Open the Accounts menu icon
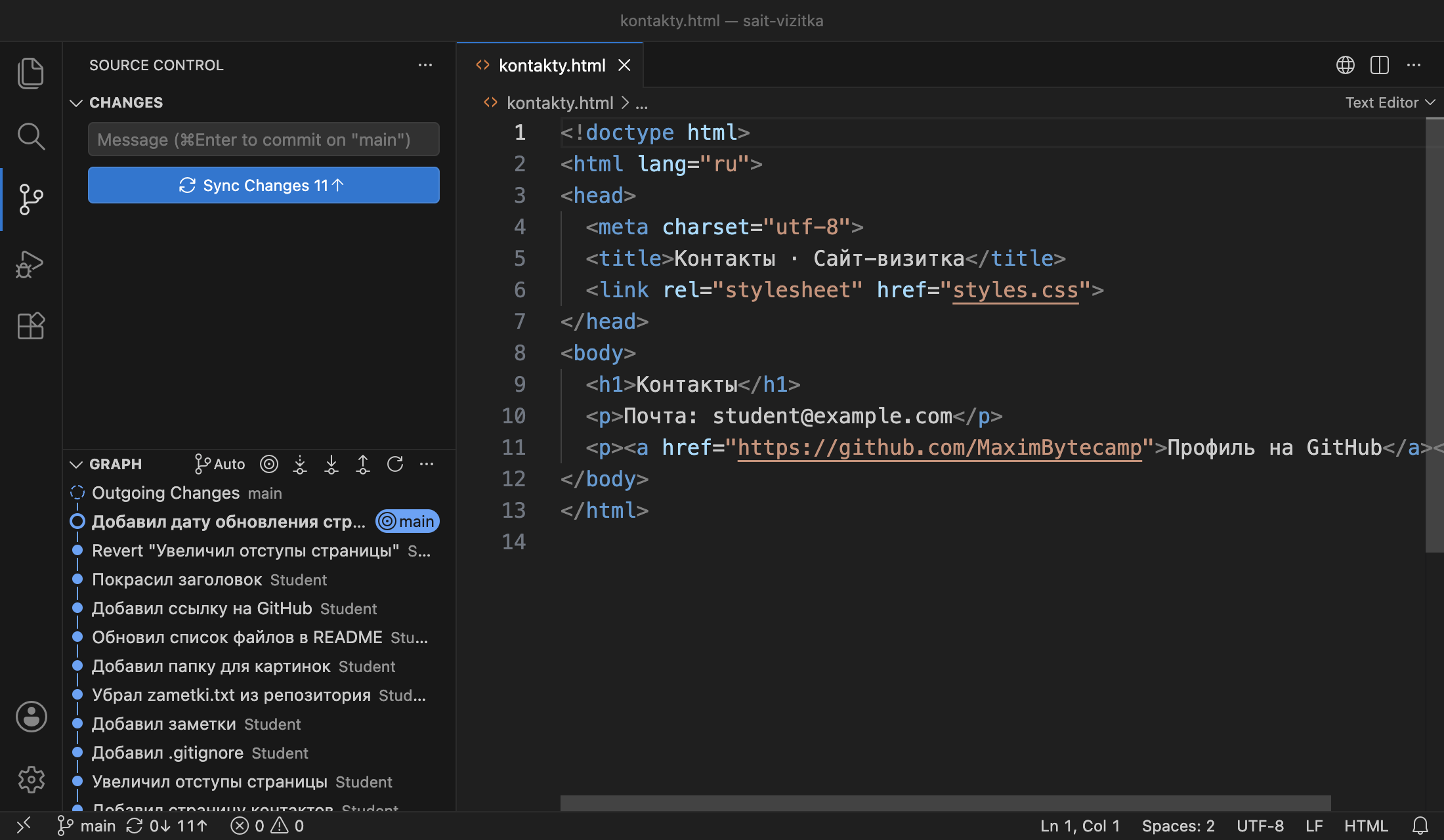 coord(31,716)
